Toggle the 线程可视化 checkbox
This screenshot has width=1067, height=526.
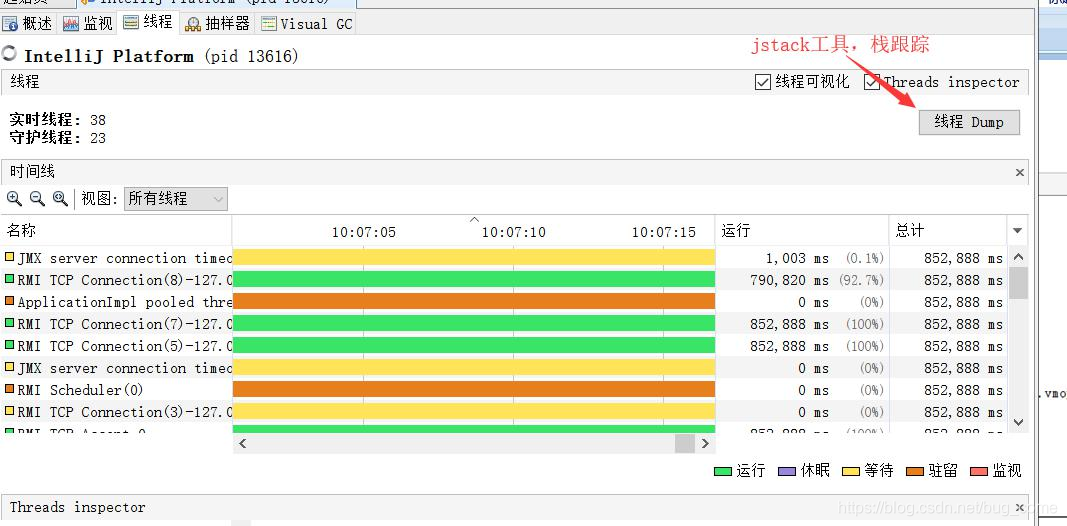point(763,82)
